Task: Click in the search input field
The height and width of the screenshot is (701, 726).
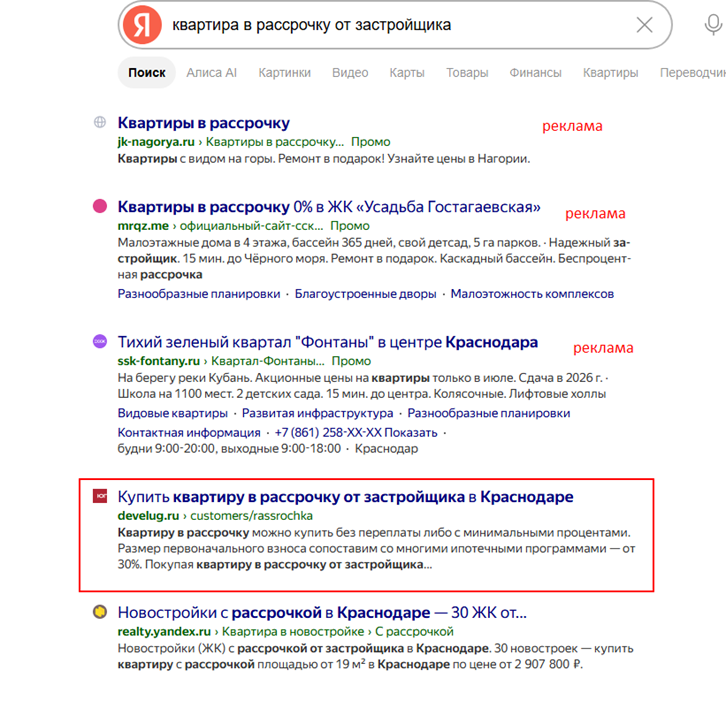Action: (x=398, y=25)
